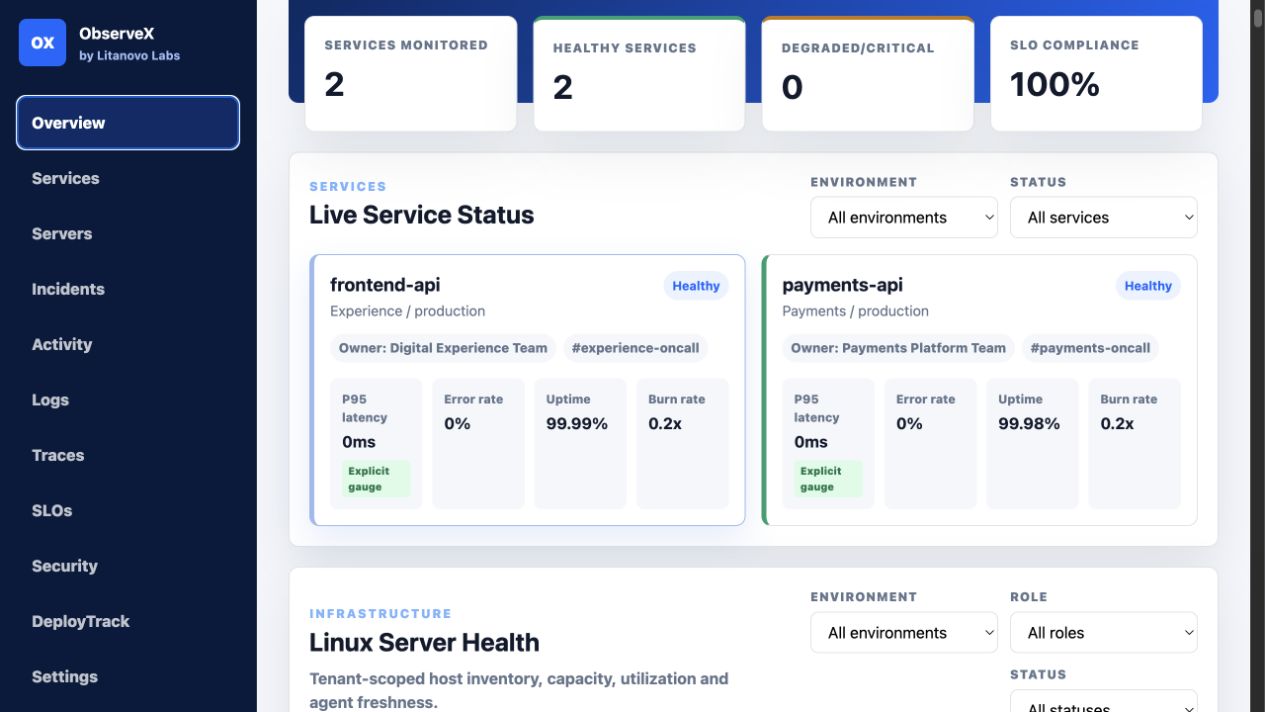Click the frontend-api P95 latency tile
Image resolution: width=1265 pixels, height=712 pixels.
tap(376, 443)
